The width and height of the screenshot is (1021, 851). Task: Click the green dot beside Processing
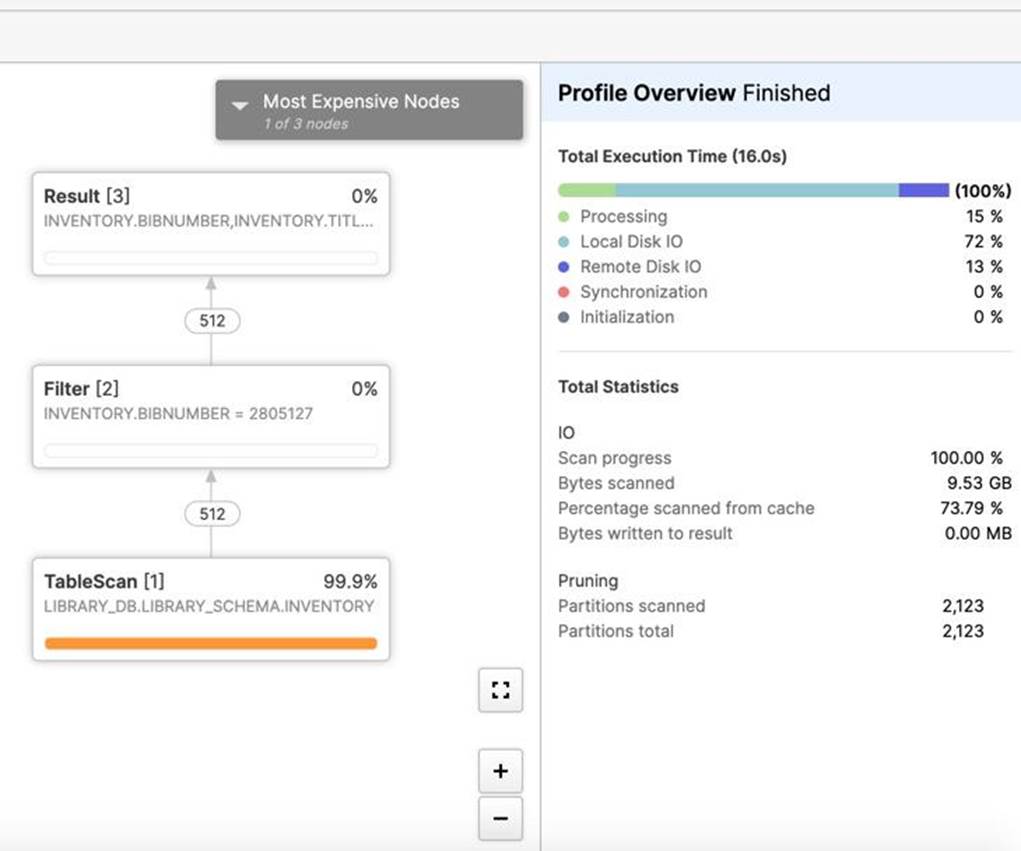coord(564,217)
